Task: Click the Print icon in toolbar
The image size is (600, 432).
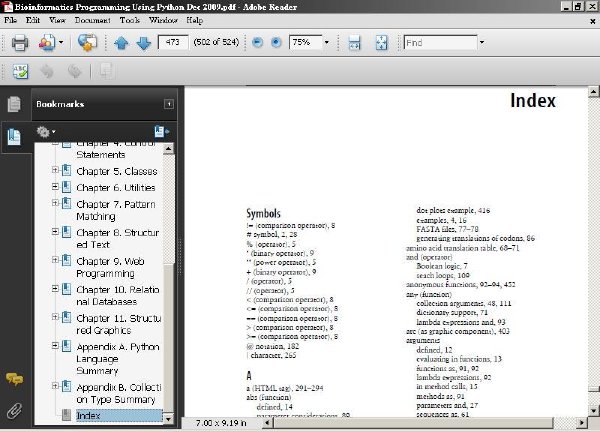Action: tap(20, 42)
